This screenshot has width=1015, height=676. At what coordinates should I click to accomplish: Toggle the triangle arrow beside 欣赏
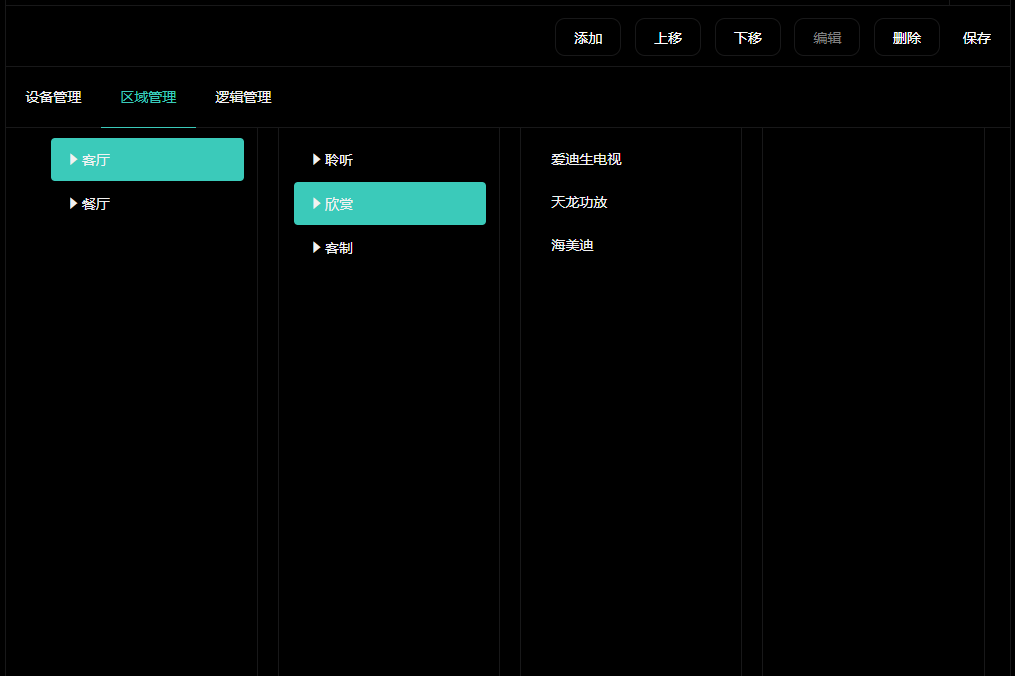(x=316, y=203)
